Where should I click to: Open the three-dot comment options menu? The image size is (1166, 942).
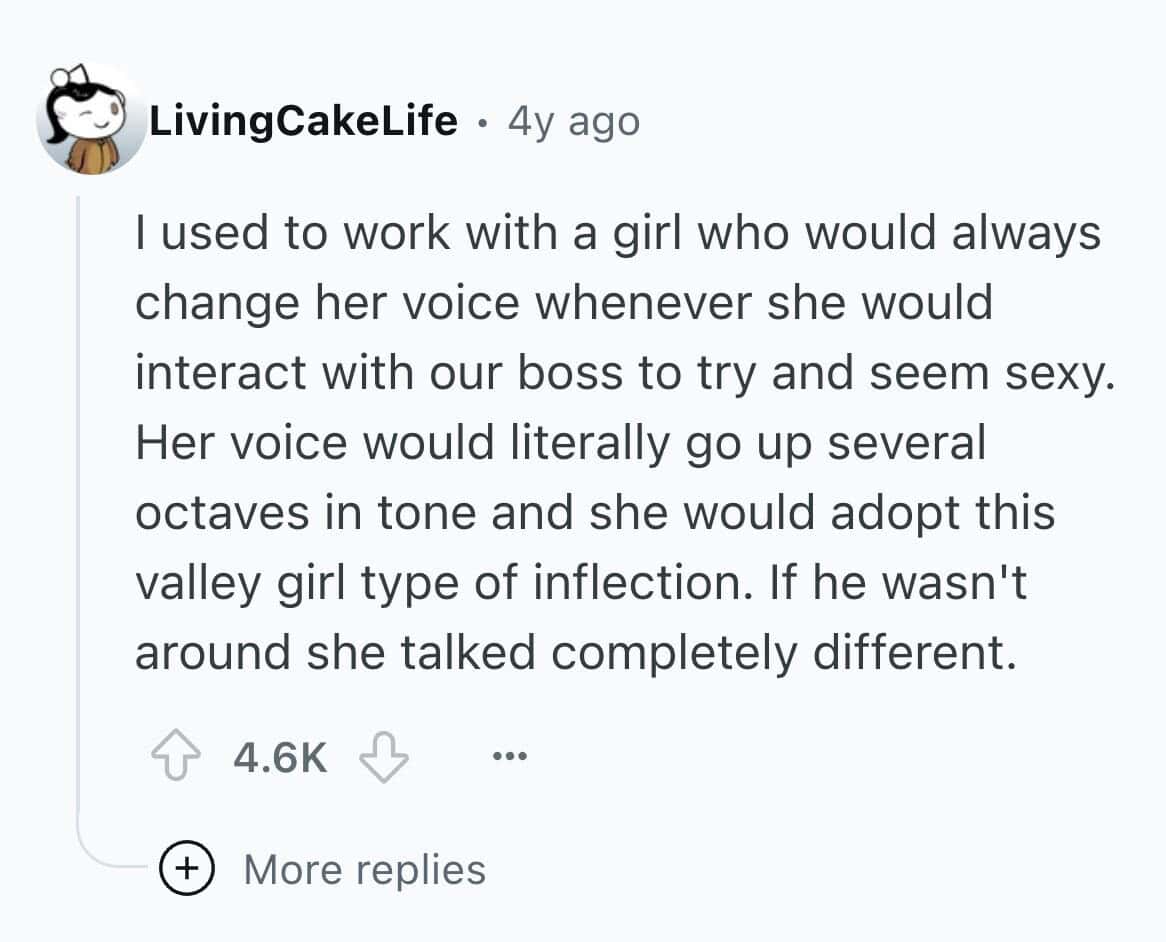point(508,757)
